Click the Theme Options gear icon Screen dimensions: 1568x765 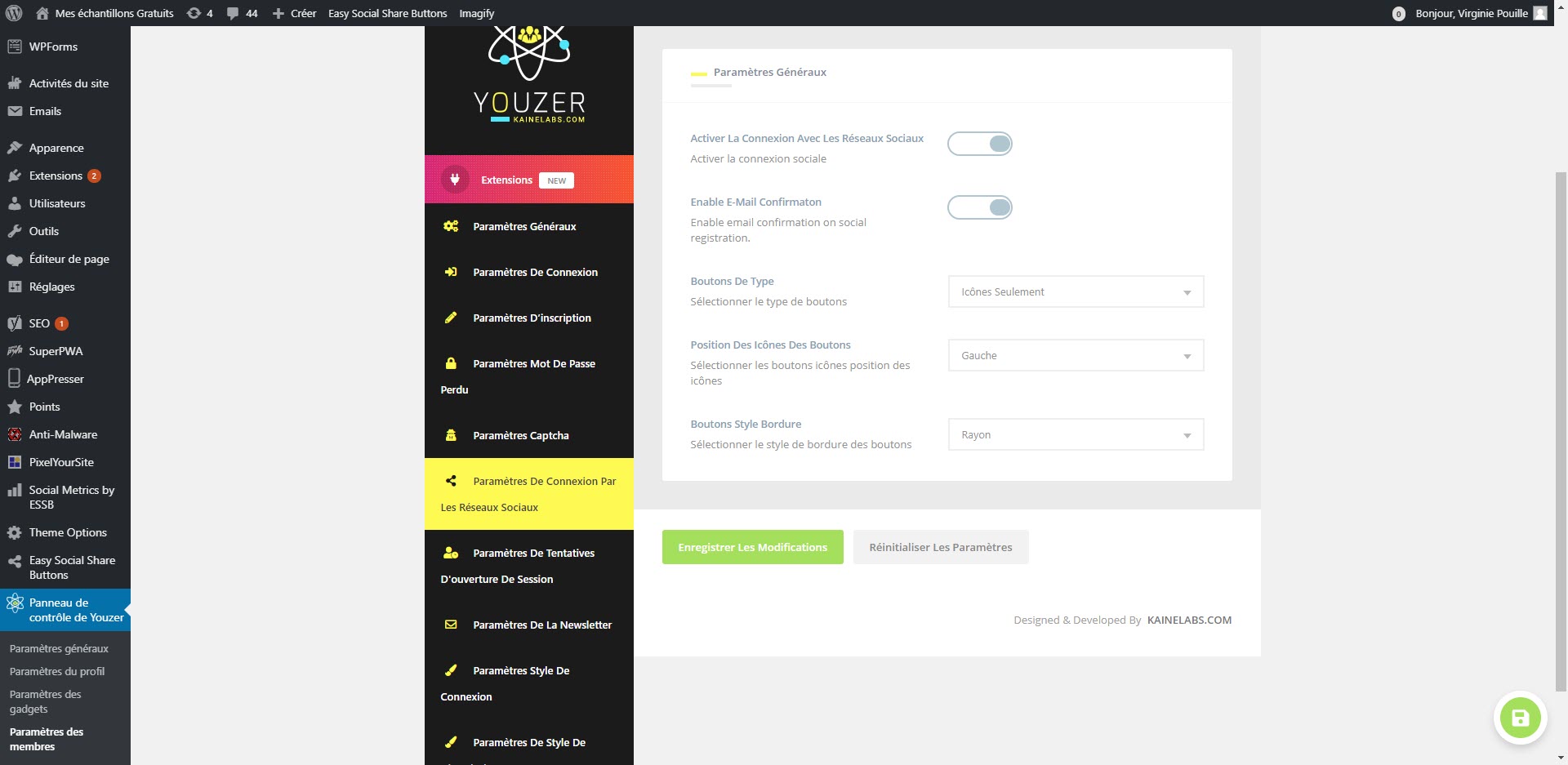click(x=15, y=532)
